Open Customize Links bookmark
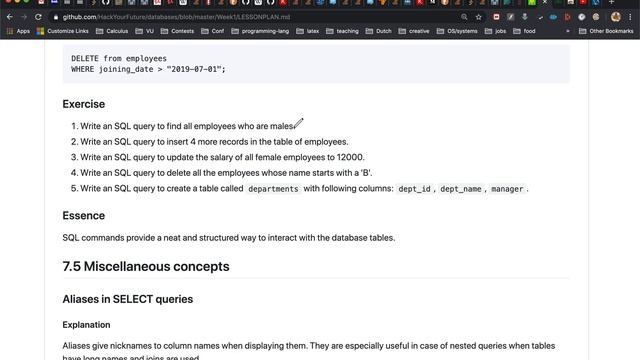Image resolution: width=640 pixels, height=360 pixels. [x=62, y=31]
